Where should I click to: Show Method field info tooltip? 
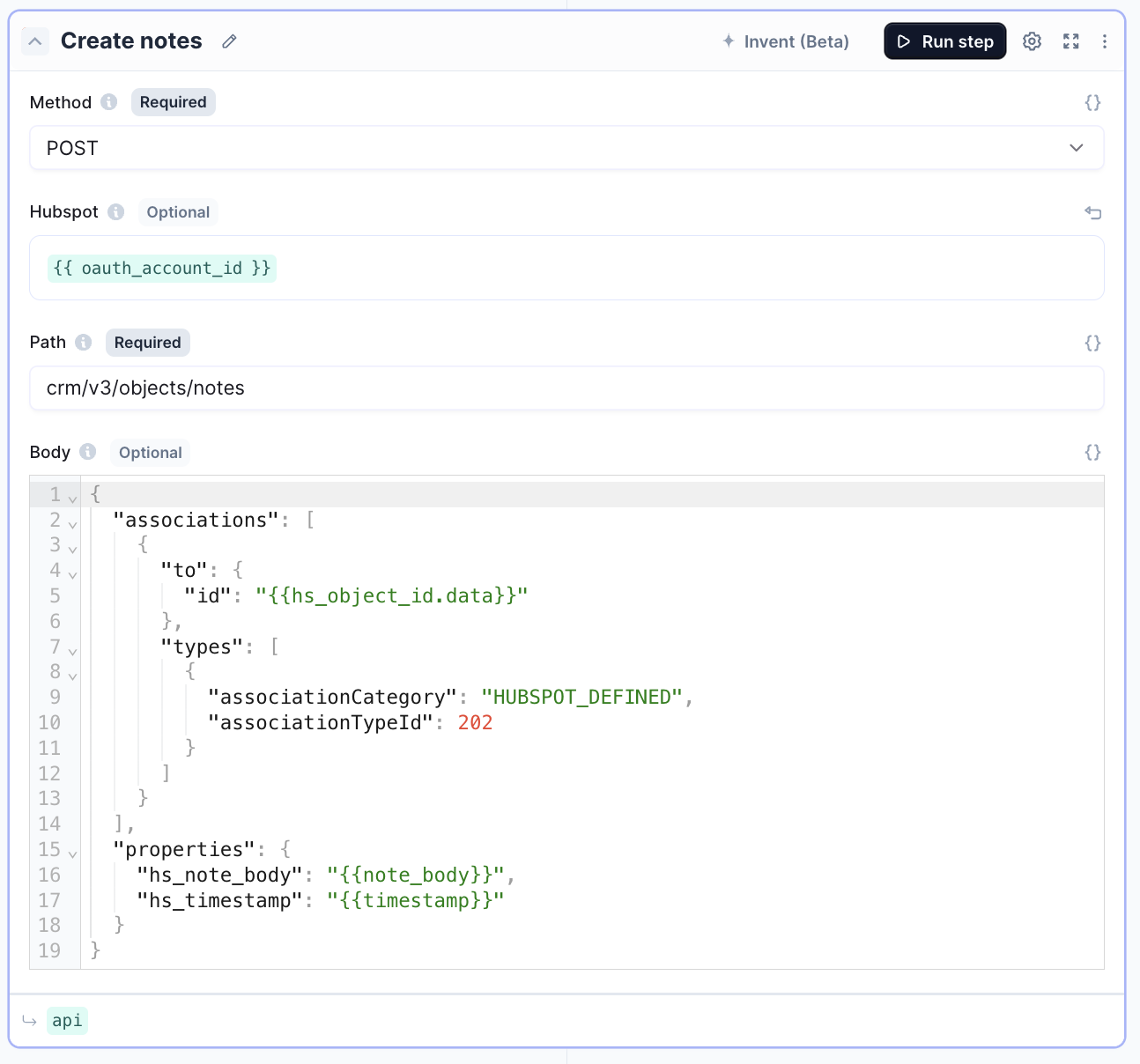click(x=108, y=102)
